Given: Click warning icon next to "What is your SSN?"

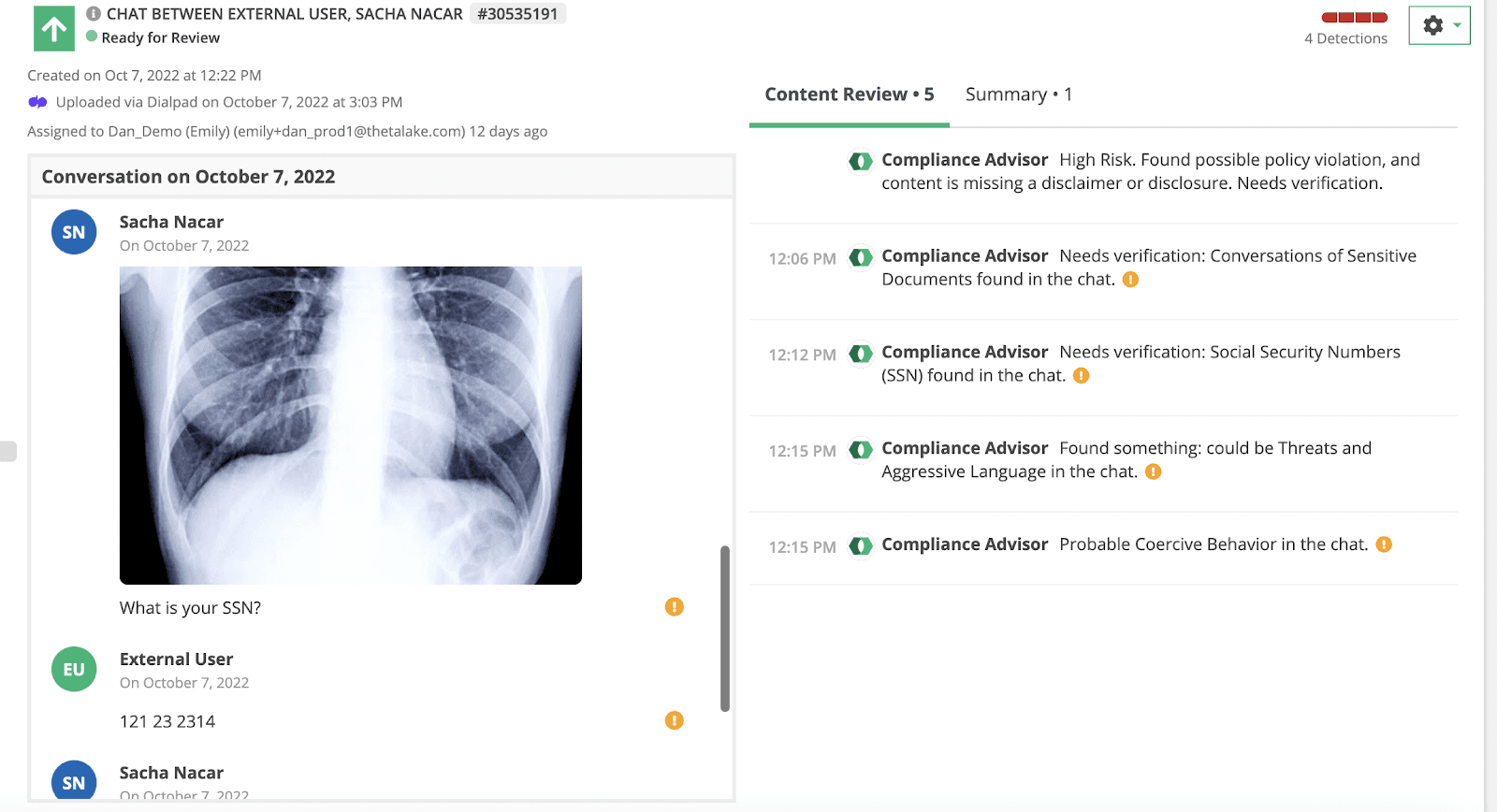Looking at the screenshot, I should (x=674, y=607).
